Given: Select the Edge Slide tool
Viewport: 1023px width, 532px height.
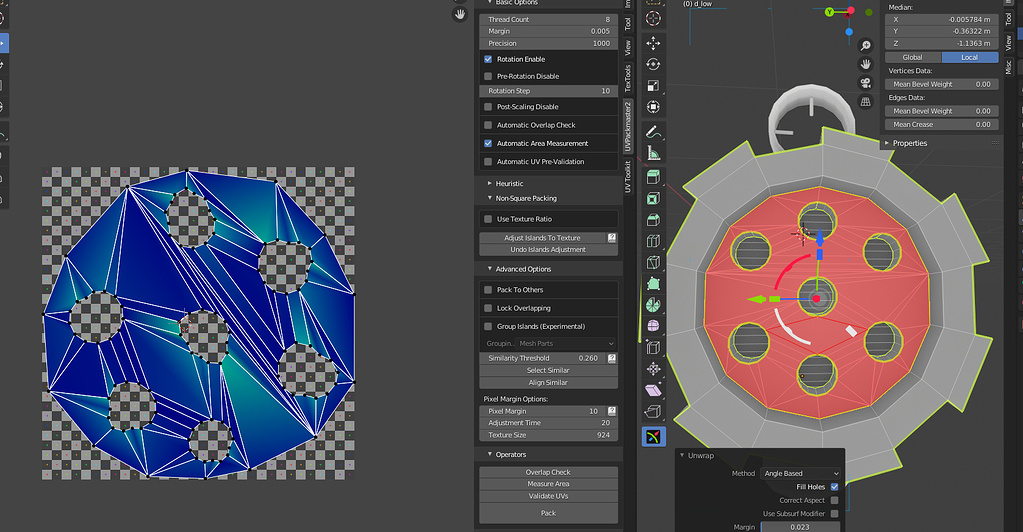Looking at the screenshot, I should (x=653, y=347).
